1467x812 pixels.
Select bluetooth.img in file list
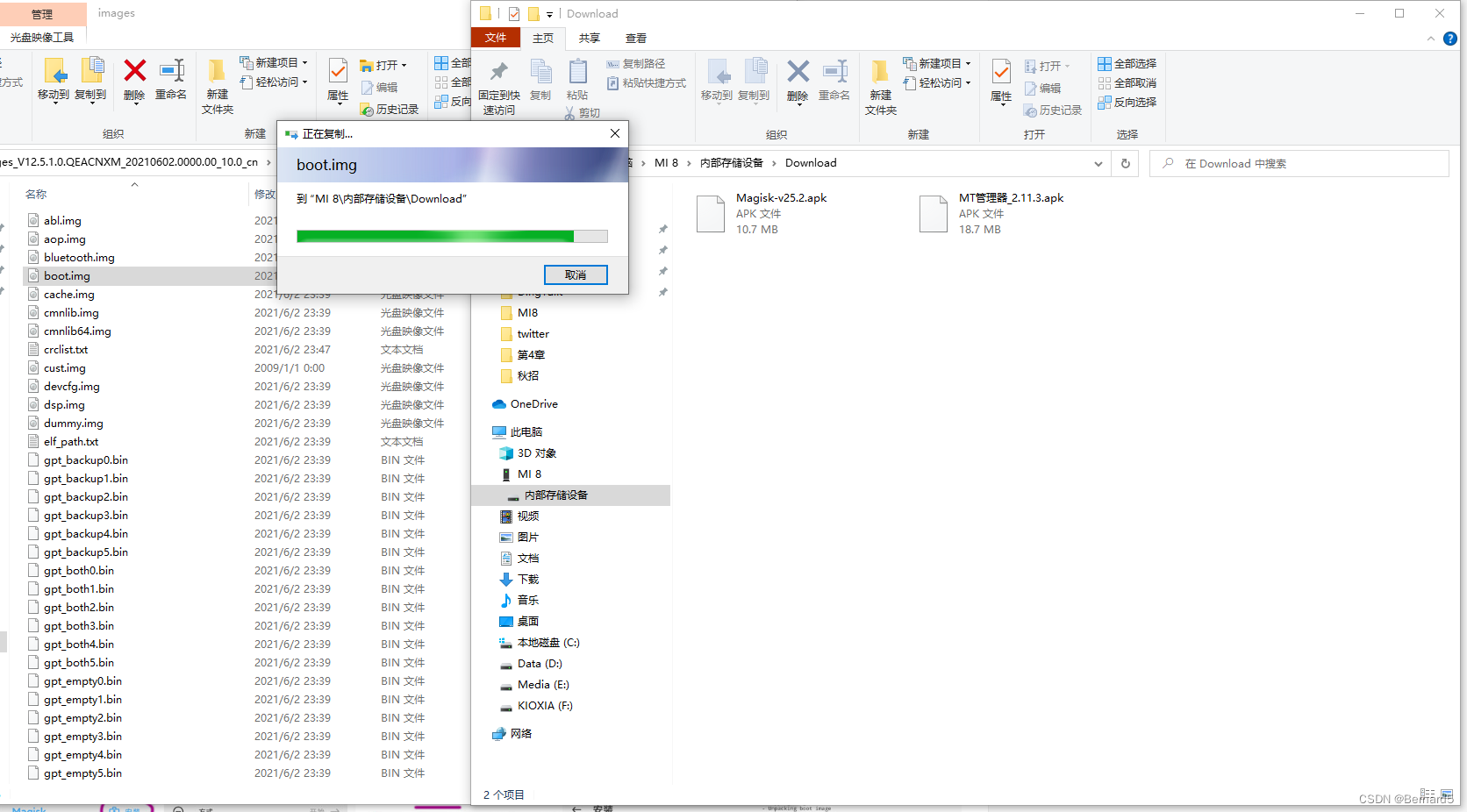pyautogui.click(x=79, y=258)
